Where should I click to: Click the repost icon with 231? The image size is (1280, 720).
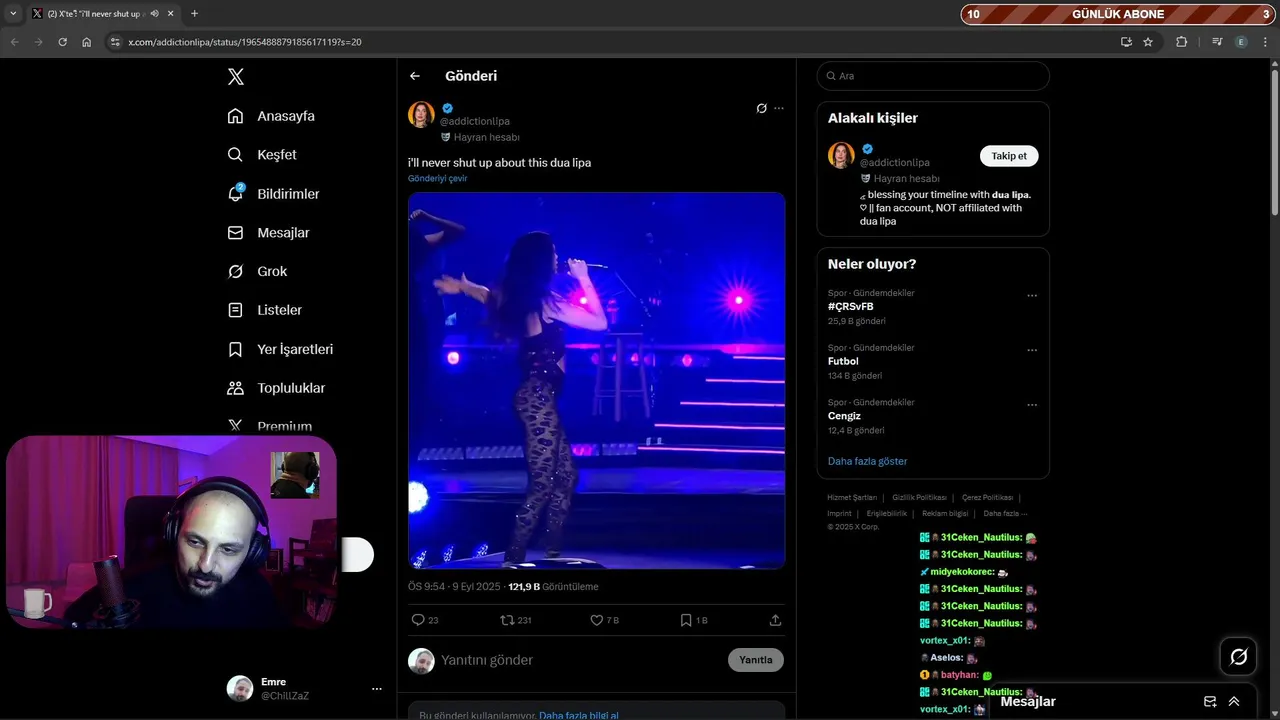click(515, 620)
